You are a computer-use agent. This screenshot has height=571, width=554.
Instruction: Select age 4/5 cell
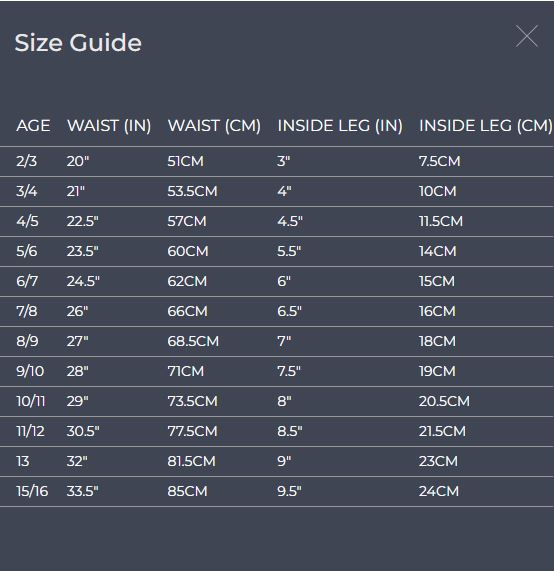(x=27, y=221)
